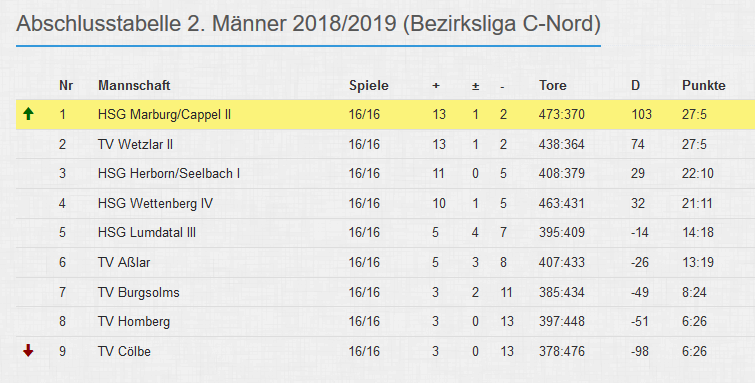Select the HSG Marburg/Cappel II team name
Image resolution: width=755 pixels, height=383 pixels.
point(164,115)
